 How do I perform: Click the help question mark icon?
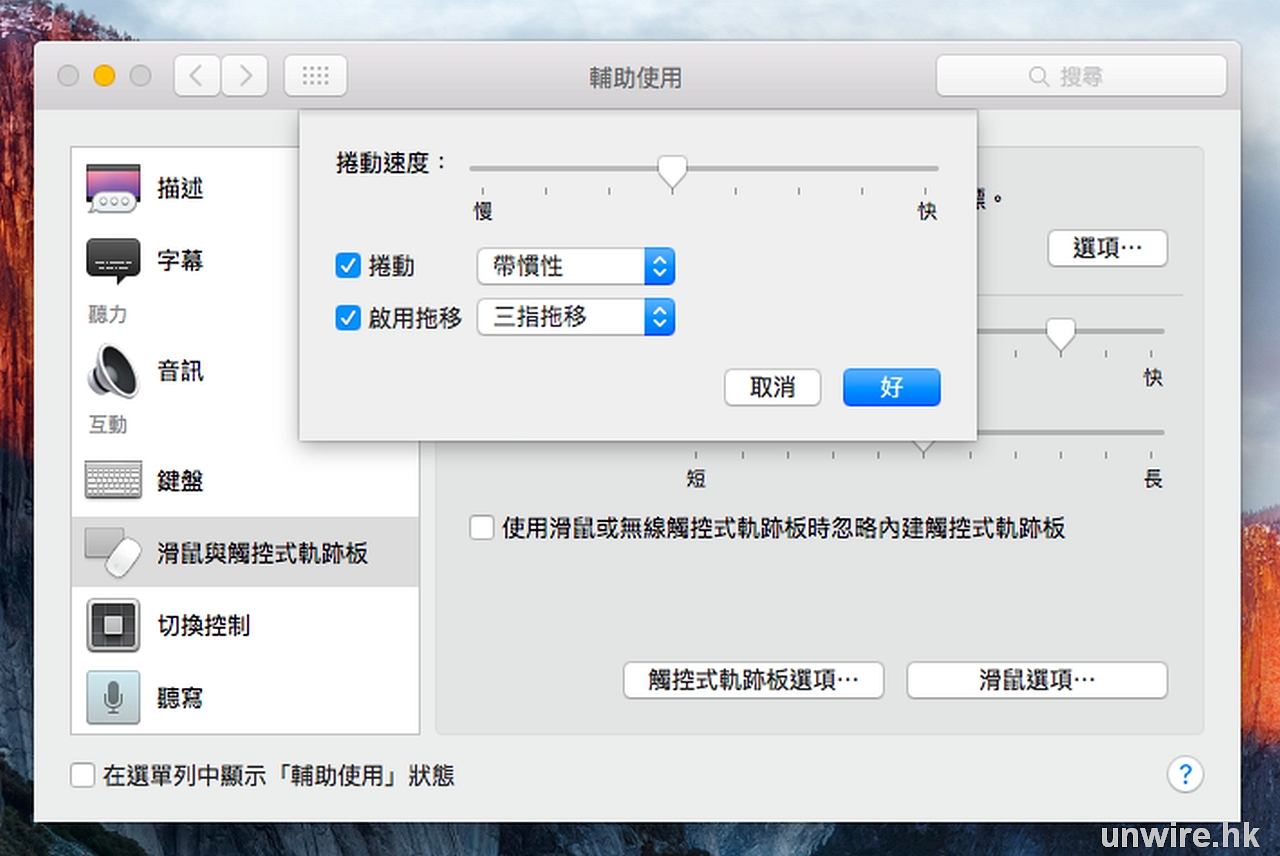(1185, 774)
